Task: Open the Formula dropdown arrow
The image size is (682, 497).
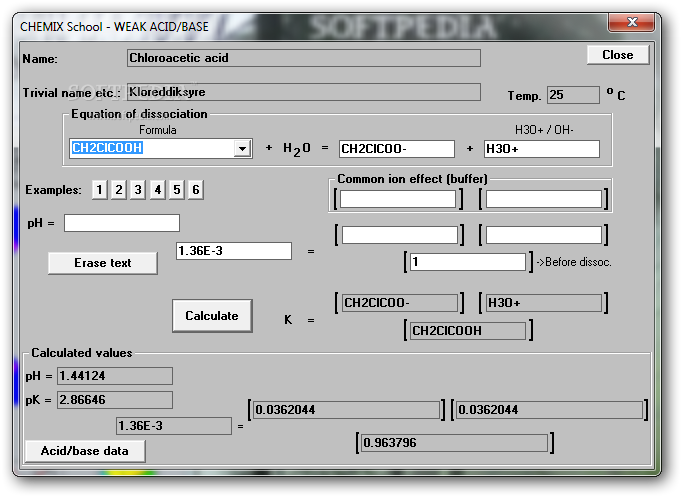Action: pos(242,149)
